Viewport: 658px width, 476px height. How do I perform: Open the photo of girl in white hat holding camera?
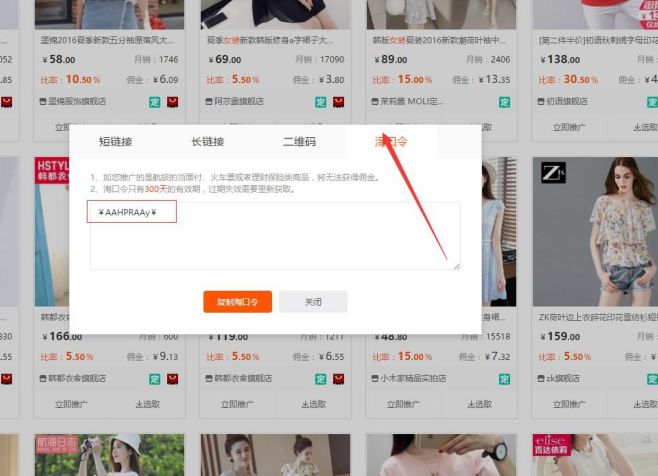click(109, 455)
